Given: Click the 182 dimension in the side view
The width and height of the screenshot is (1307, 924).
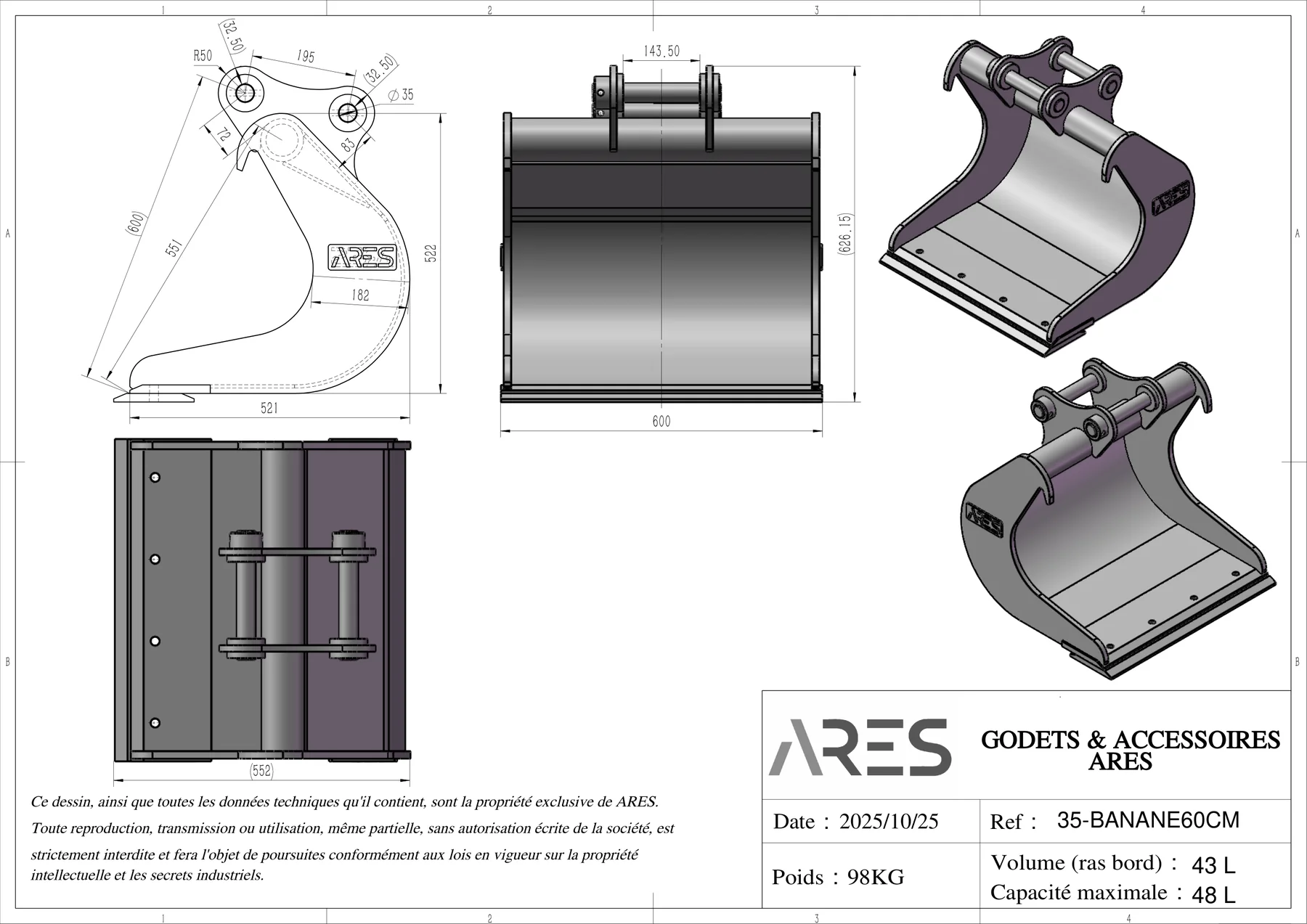Looking at the screenshot, I should click(x=360, y=295).
